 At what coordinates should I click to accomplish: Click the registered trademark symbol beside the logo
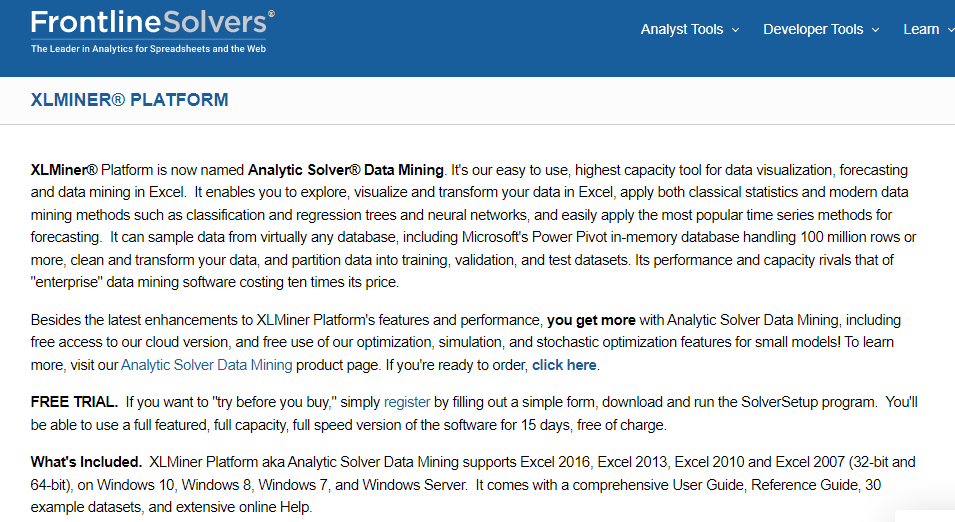point(271,14)
